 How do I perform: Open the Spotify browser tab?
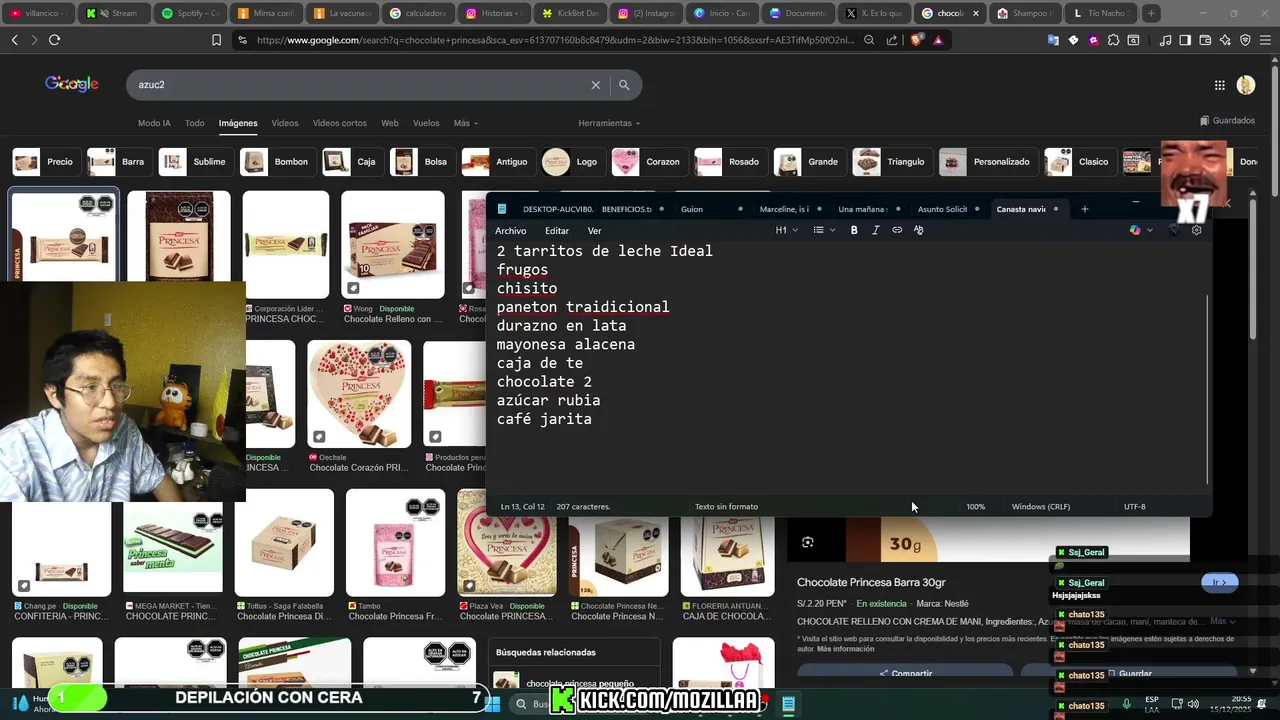pos(189,13)
